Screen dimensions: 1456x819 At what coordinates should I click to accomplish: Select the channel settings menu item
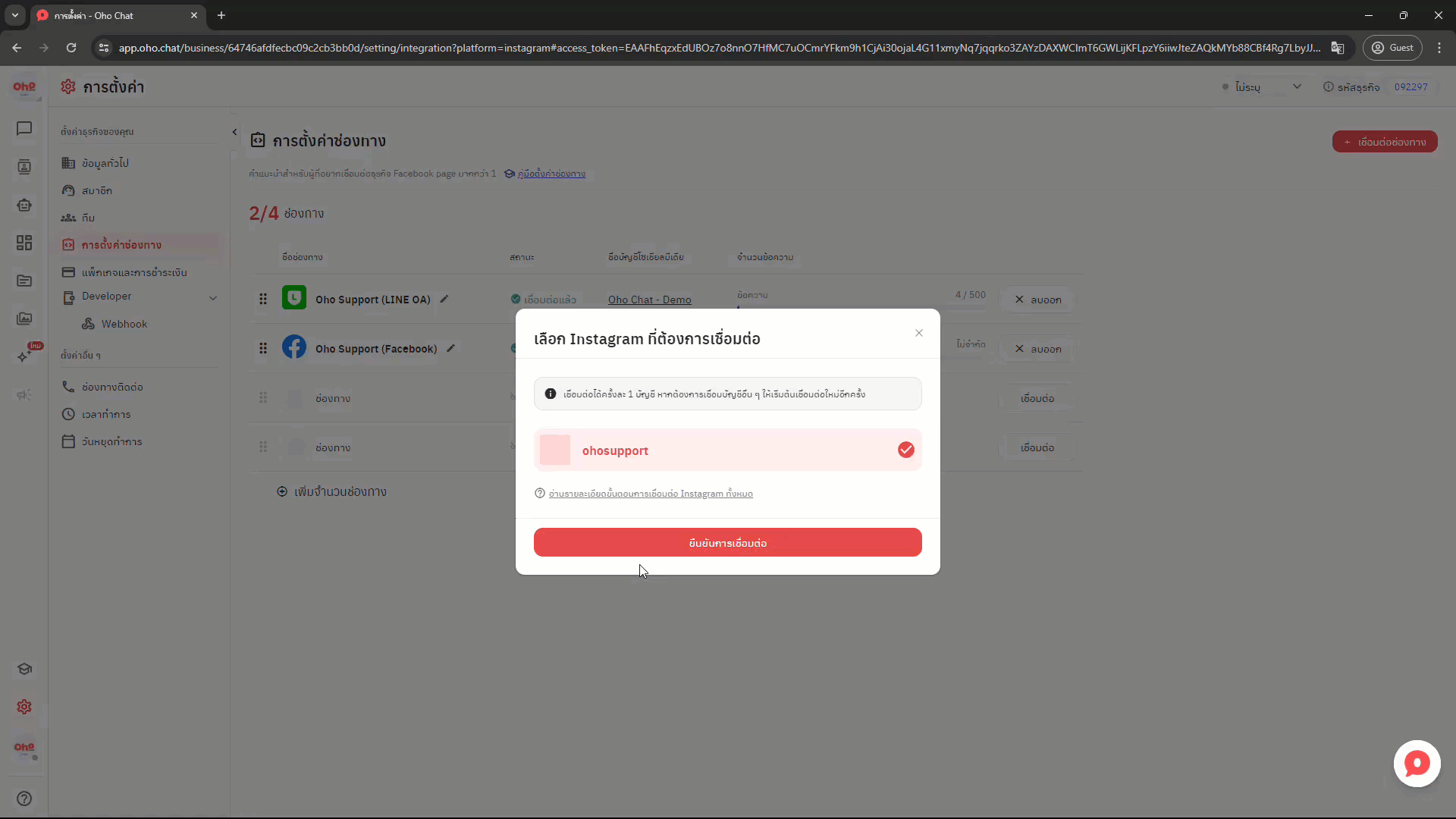pyautogui.click(x=139, y=245)
